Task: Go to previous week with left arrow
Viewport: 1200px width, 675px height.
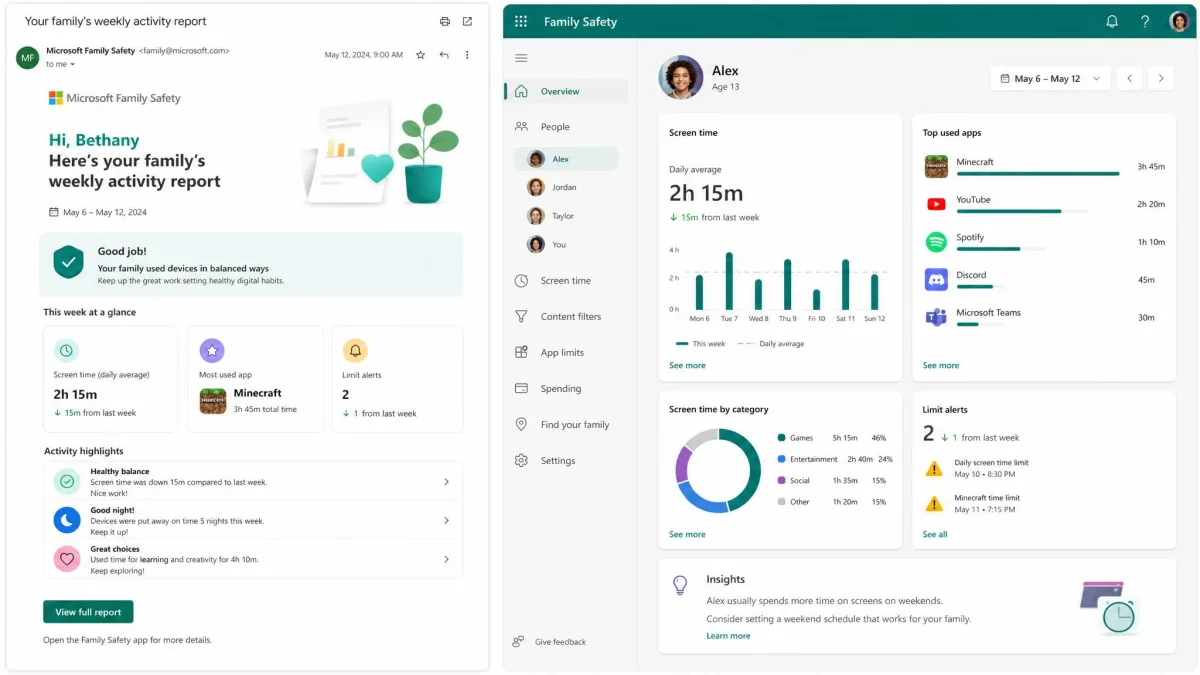Action: 1130,78
